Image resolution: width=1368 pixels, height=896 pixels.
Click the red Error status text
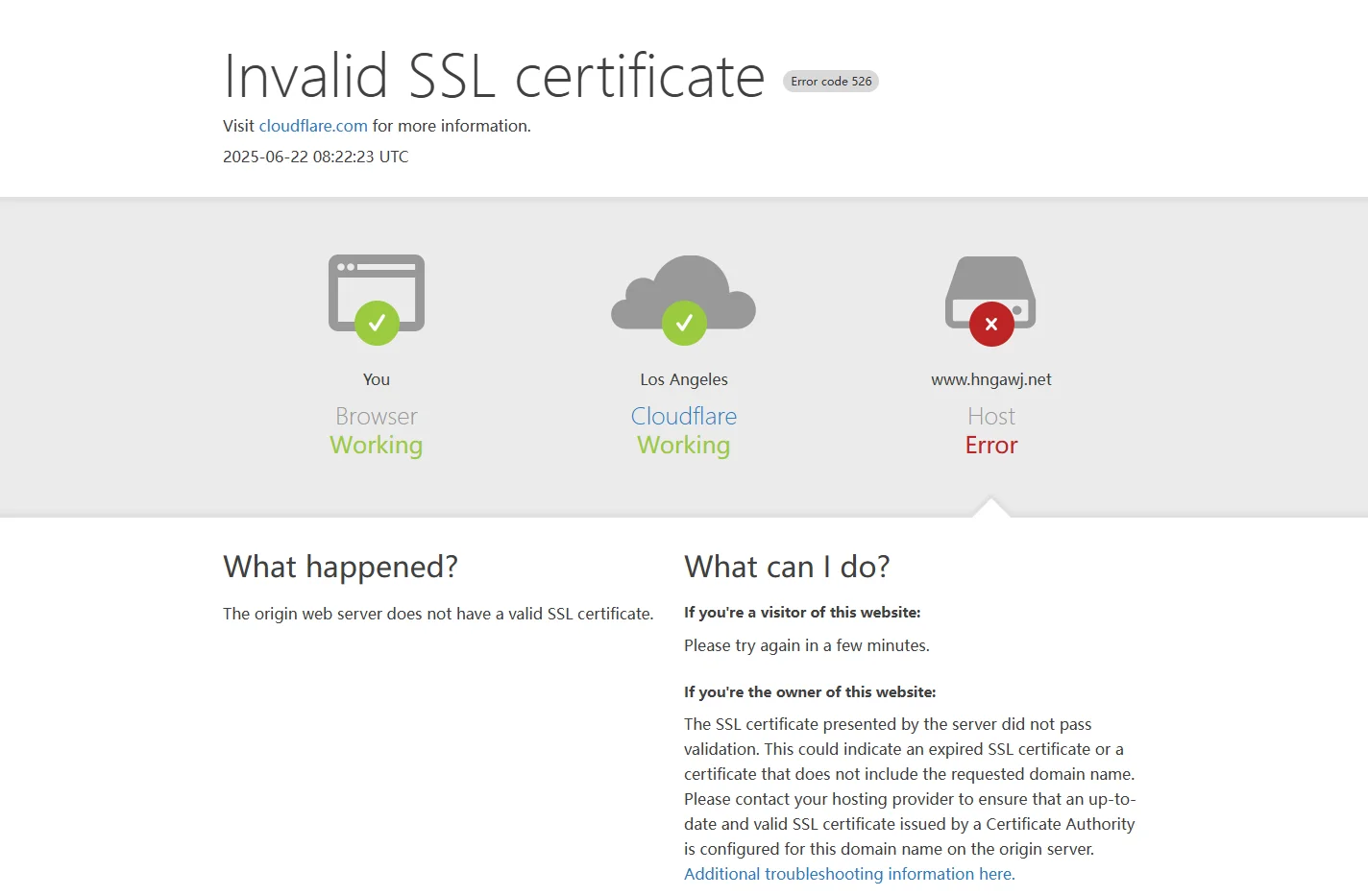click(991, 445)
